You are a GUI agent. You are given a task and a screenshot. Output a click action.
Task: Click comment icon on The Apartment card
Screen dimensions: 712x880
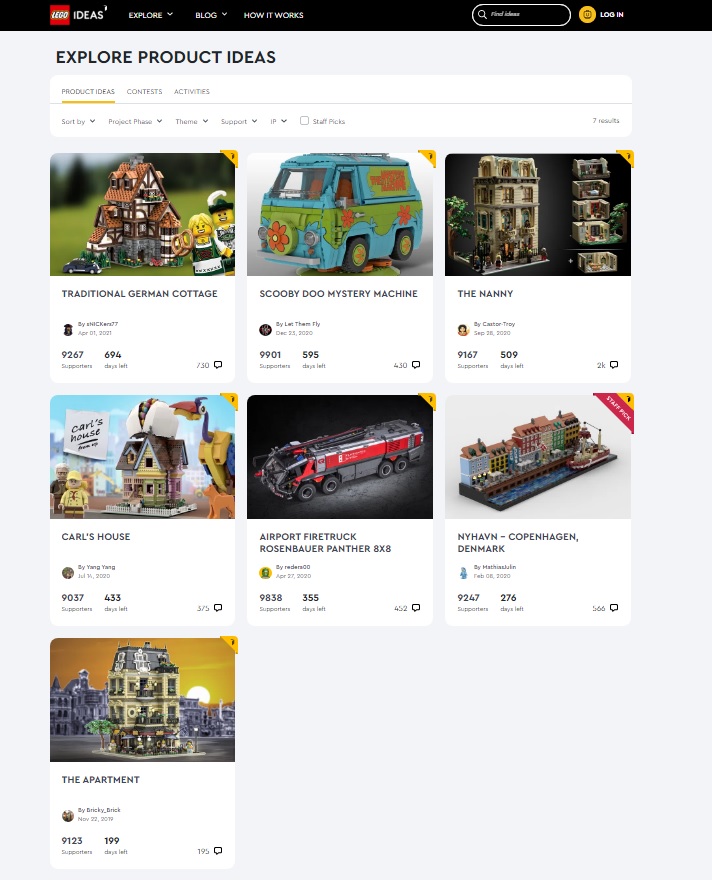point(218,851)
